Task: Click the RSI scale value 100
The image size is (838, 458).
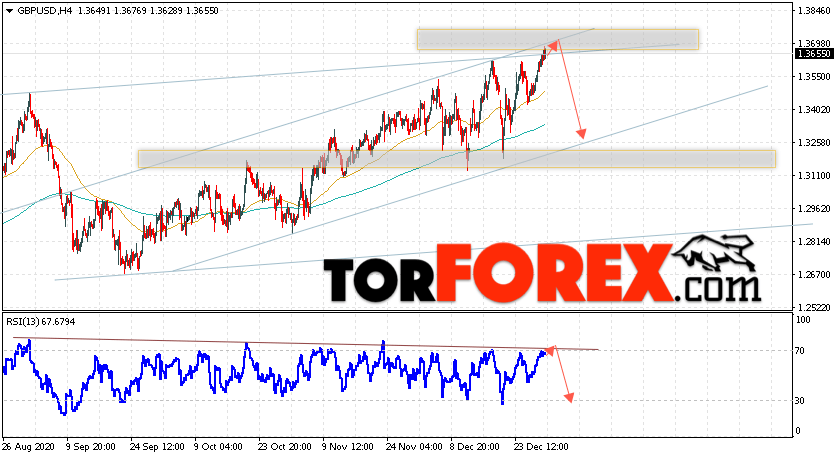Action: [803, 320]
